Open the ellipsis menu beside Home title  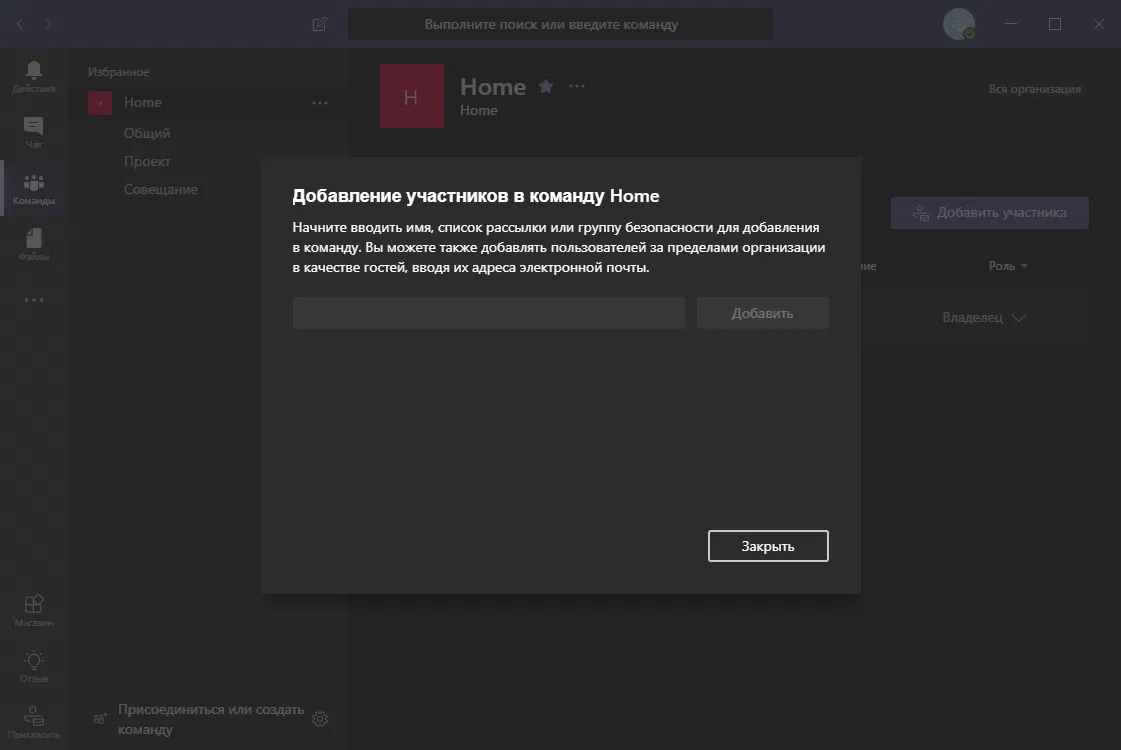click(x=577, y=87)
